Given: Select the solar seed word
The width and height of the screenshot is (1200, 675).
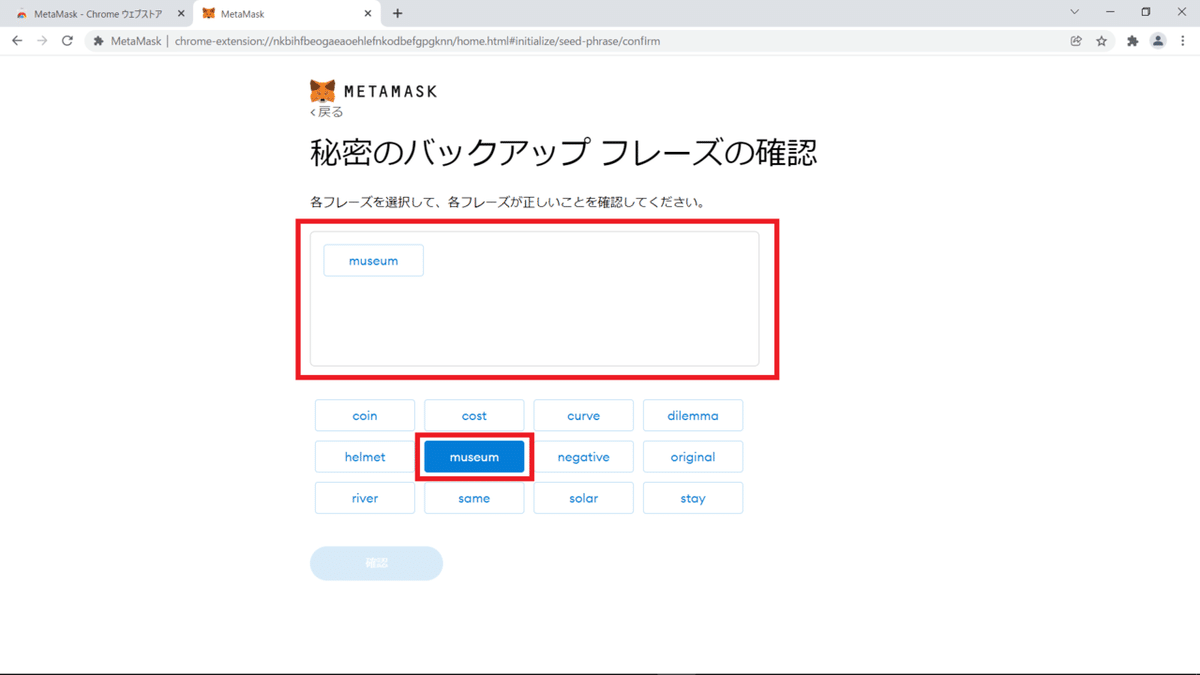Looking at the screenshot, I should [x=583, y=498].
